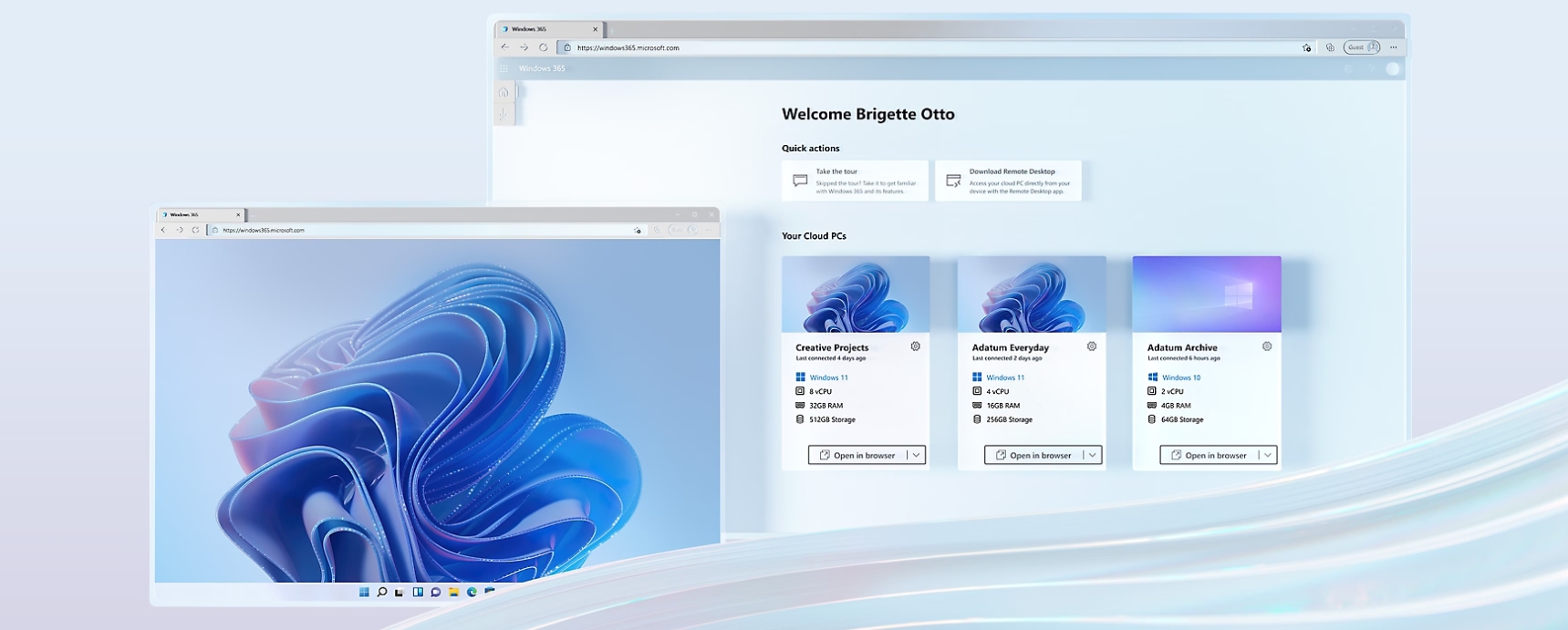Viewport: 1568px width, 630px height.
Task: Open Collections icon in large browser window
Action: pyautogui.click(x=1330, y=47)
